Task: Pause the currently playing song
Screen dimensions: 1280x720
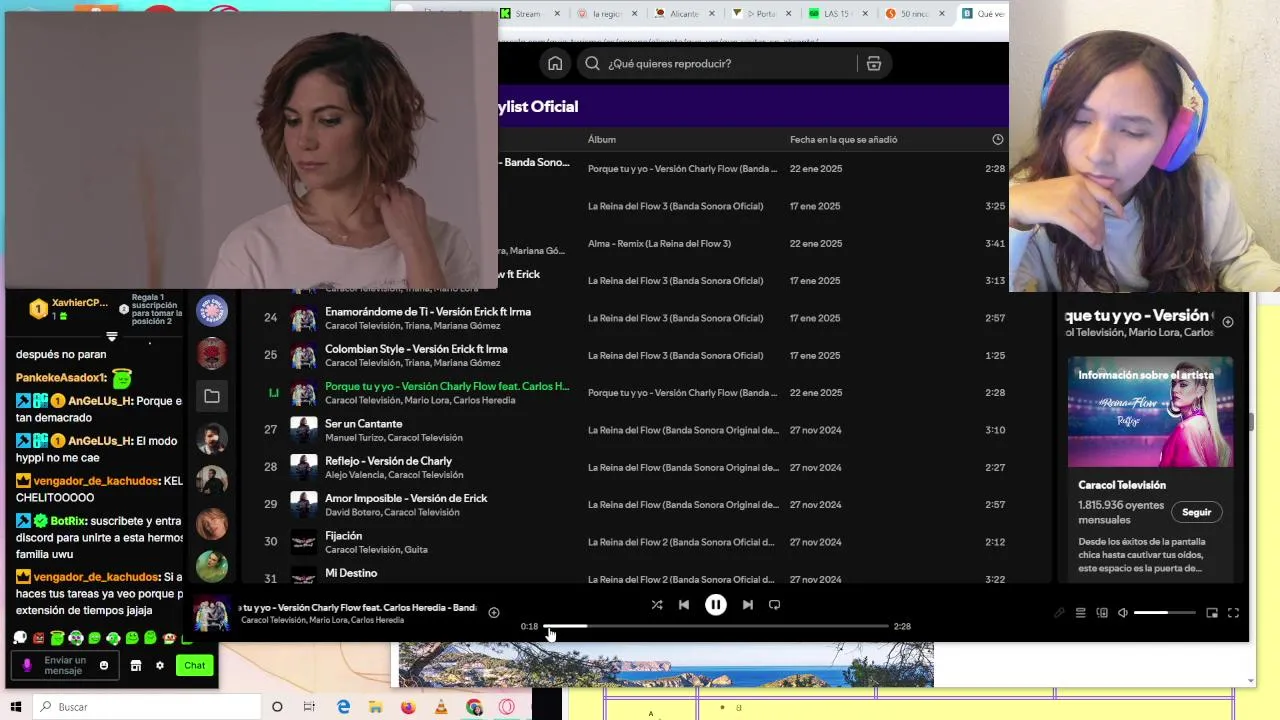Action: tap(716, 605)
